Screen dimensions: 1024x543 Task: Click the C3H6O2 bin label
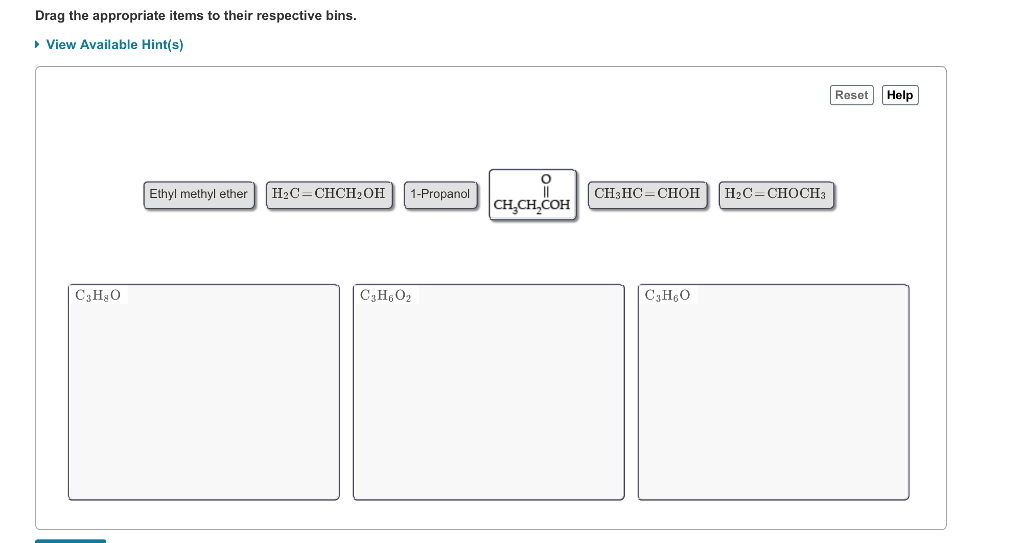pos(385,295)
